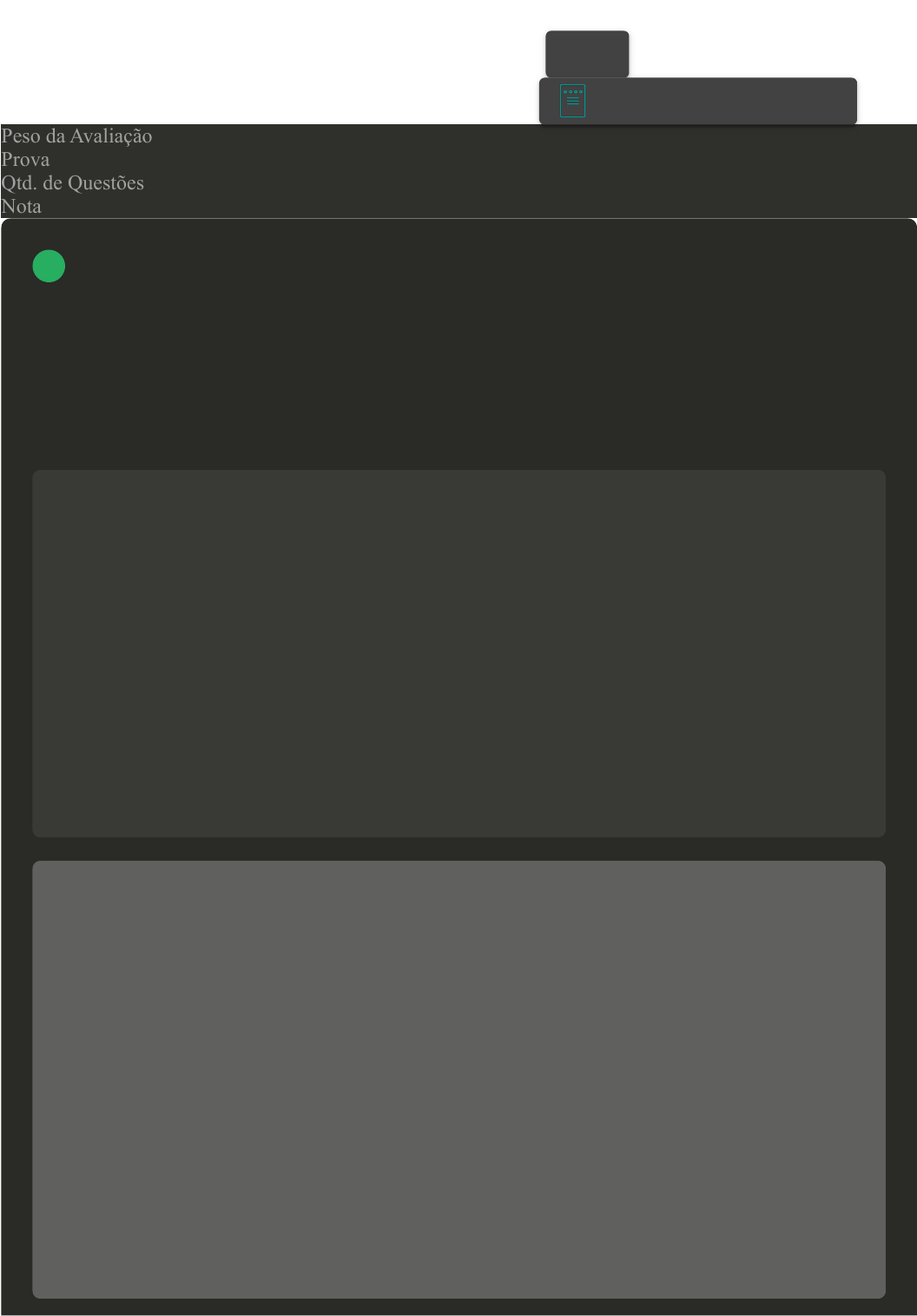
Task: Select the small dark box above the icon bar
Action: 587,54
